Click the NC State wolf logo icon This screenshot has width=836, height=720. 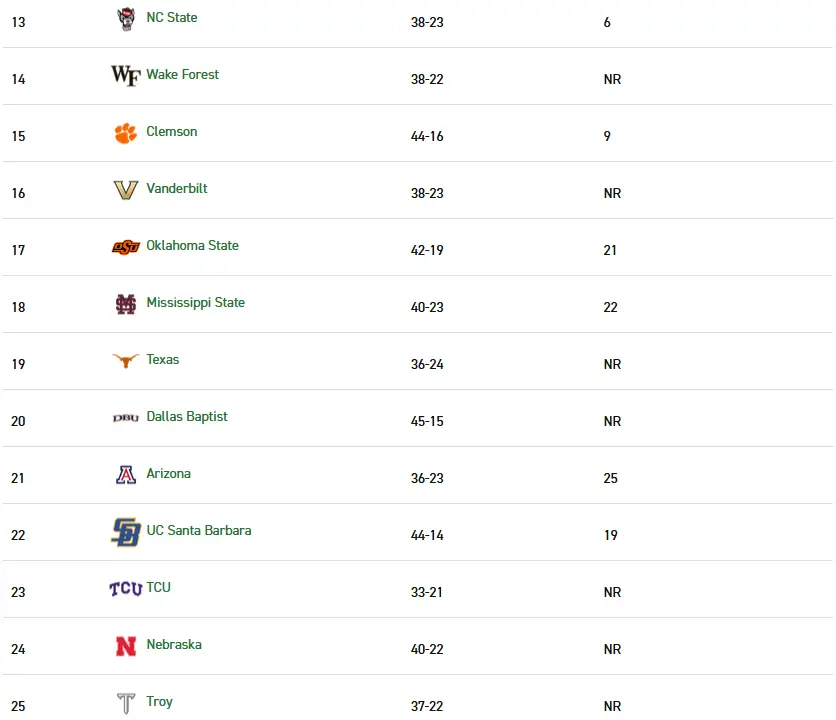point(126,19)
